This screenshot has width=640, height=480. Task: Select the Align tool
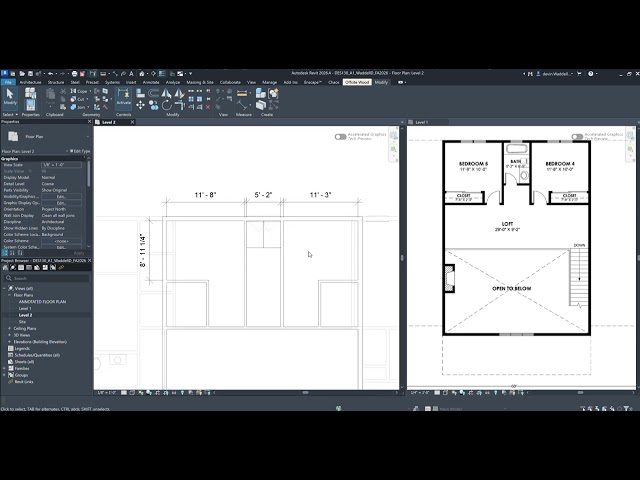point(140,93)
